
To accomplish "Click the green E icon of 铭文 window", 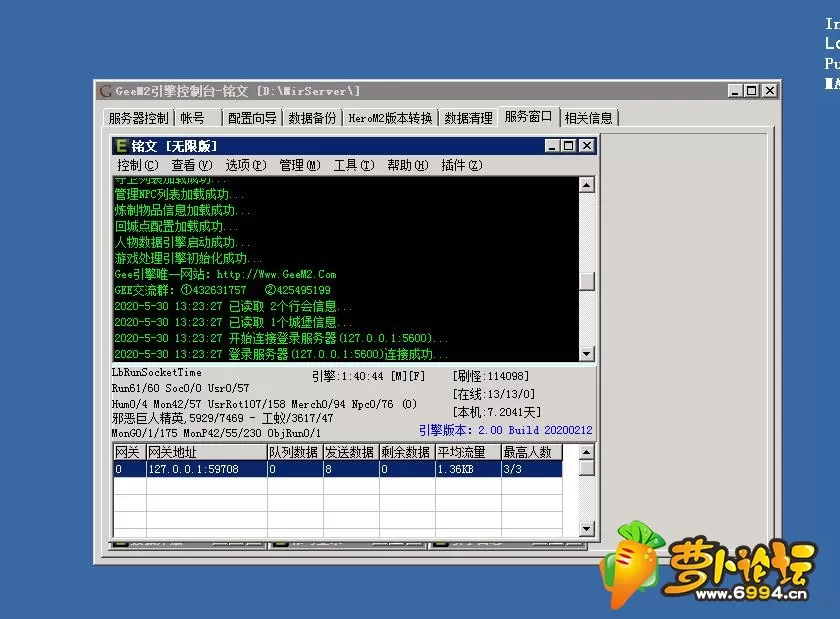I will point(122,146).
